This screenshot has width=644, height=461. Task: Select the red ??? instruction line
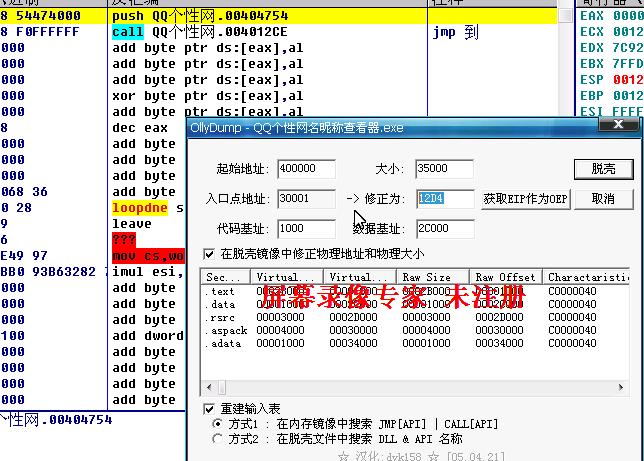point(124,240)
